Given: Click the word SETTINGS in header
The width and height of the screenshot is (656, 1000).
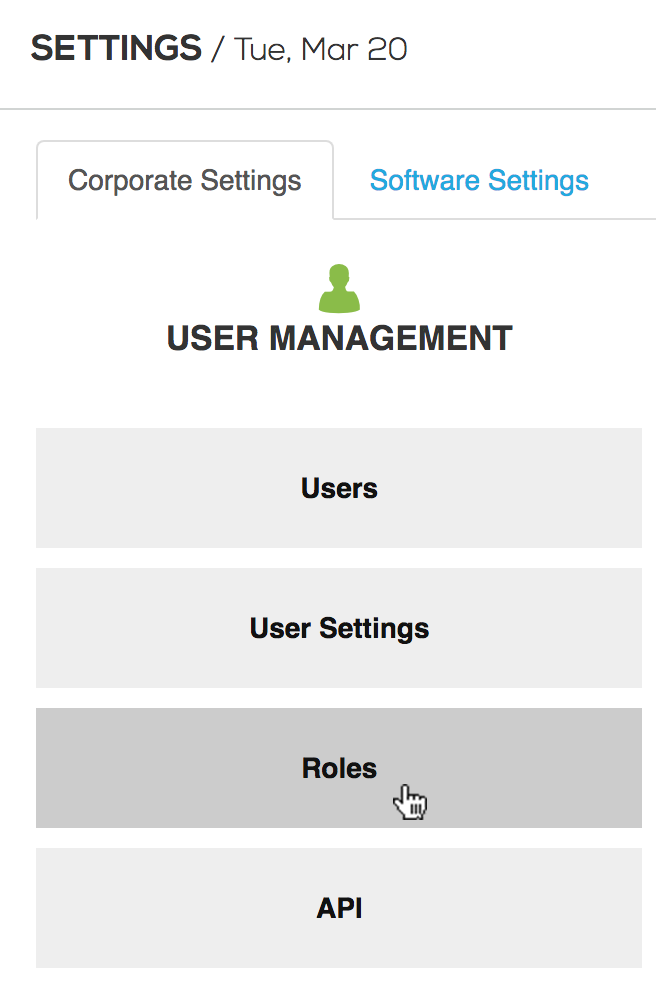Looking at the screenshot, I should pyautogui.click(x=116, y=48).
